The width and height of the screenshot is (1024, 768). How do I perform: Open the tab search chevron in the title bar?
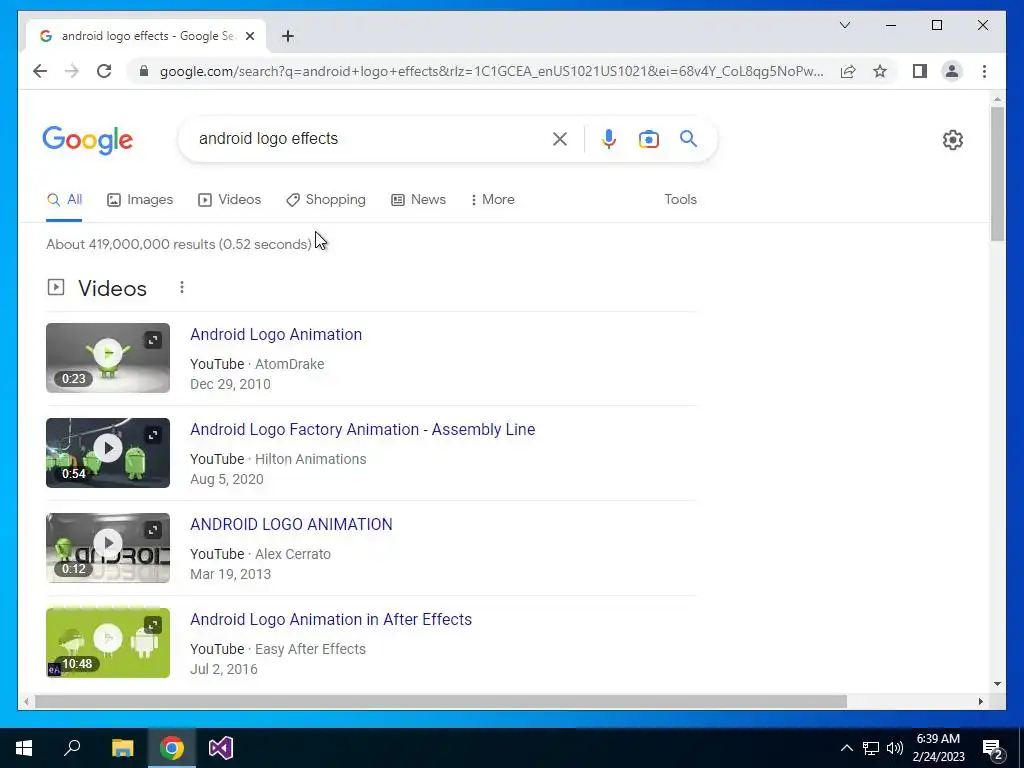[844, 25]
